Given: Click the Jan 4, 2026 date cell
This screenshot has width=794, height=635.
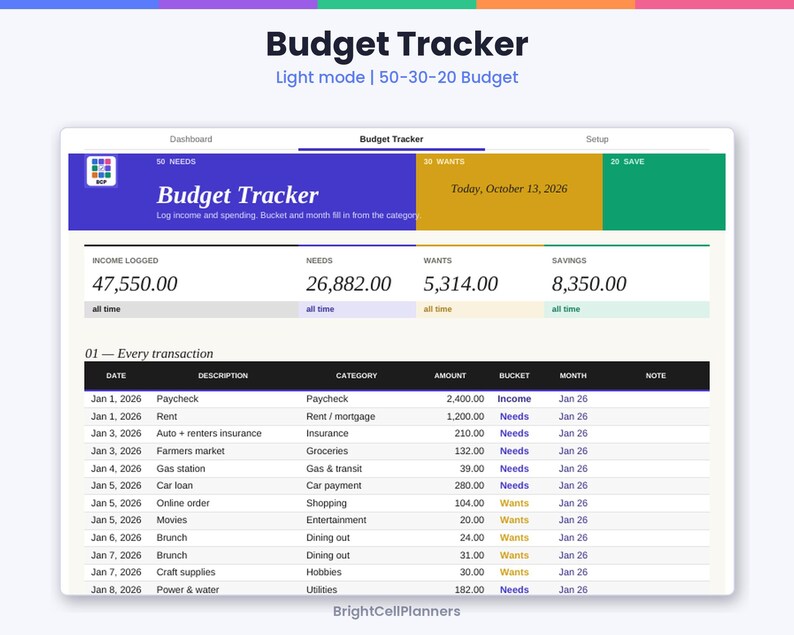Looking at the screenshot, I should (x=116, y=469).
